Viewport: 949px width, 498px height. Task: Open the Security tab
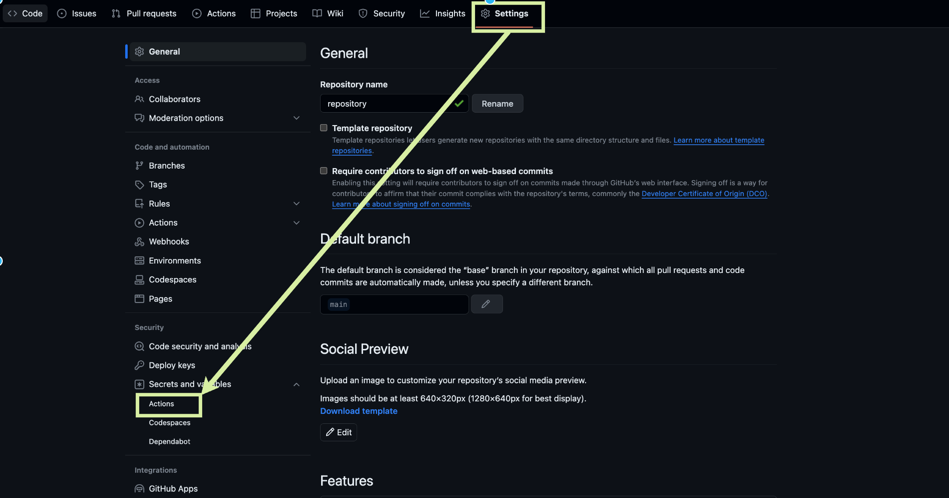(x=381, y=13)
